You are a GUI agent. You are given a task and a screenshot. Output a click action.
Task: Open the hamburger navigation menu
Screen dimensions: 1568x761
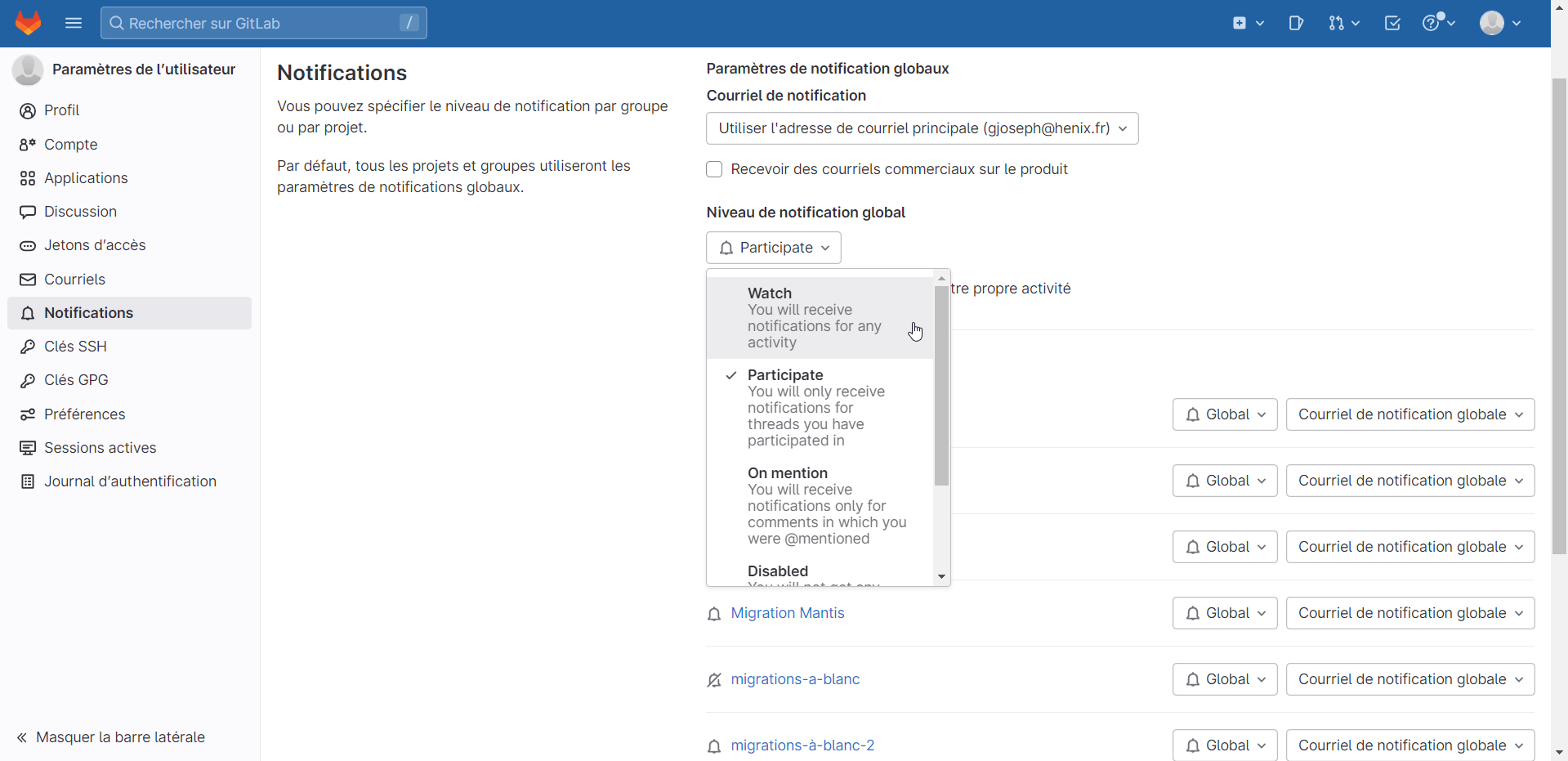(74, 23)
